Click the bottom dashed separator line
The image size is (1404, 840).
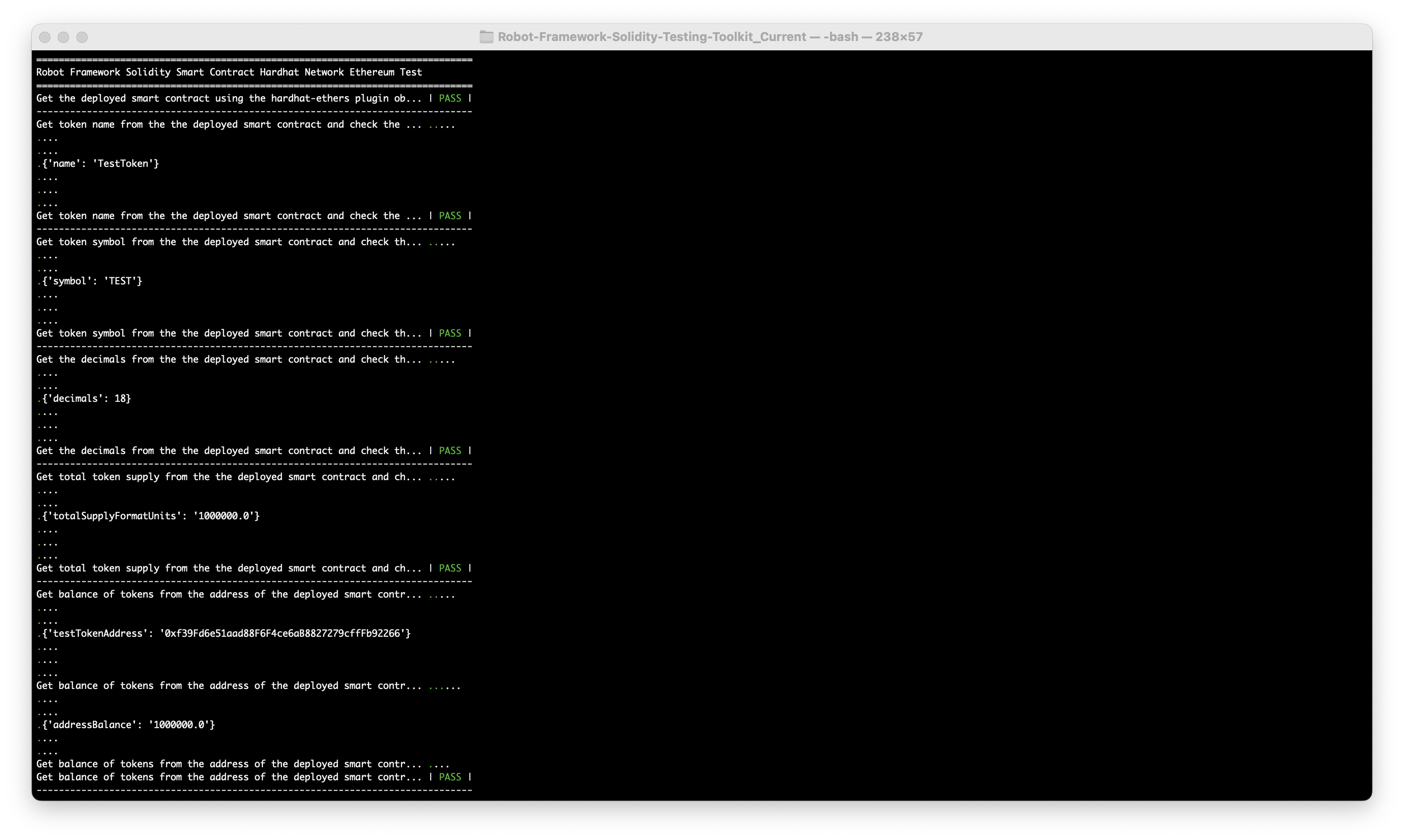click(254, 790)
